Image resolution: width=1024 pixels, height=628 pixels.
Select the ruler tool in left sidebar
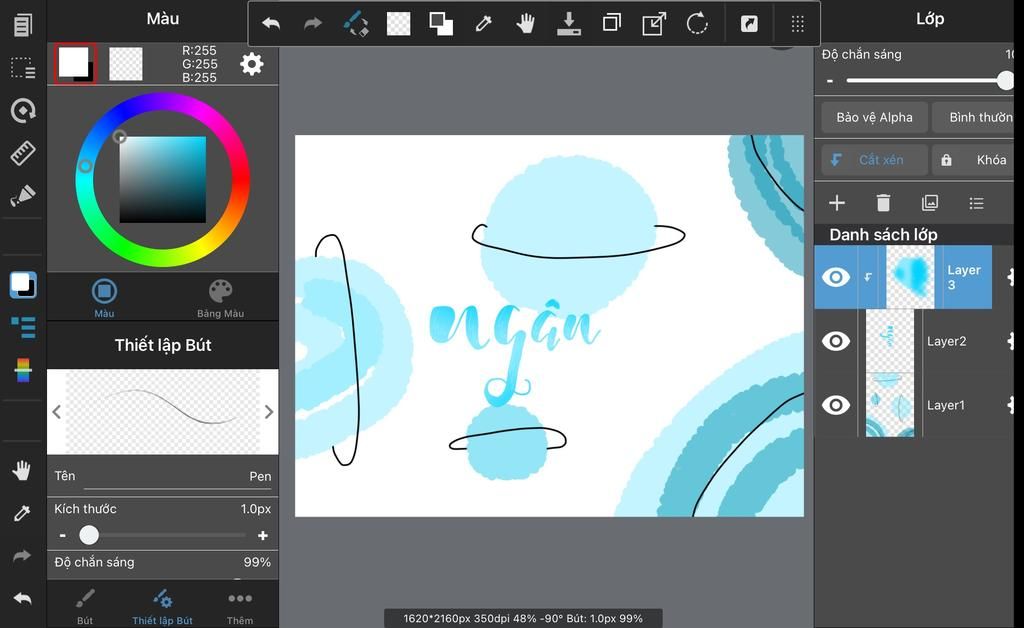[23, 153]
